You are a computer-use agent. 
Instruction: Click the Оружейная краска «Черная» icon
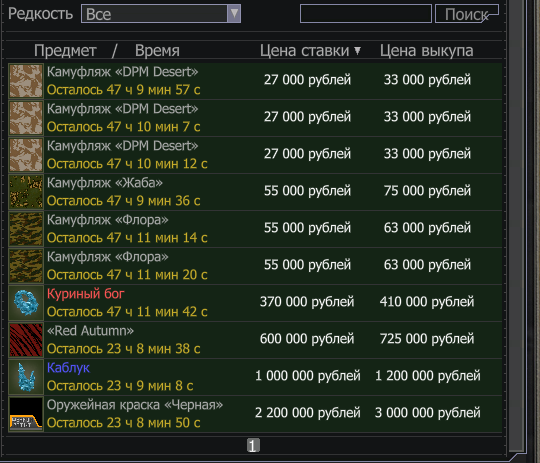click(x=26, y=414)
